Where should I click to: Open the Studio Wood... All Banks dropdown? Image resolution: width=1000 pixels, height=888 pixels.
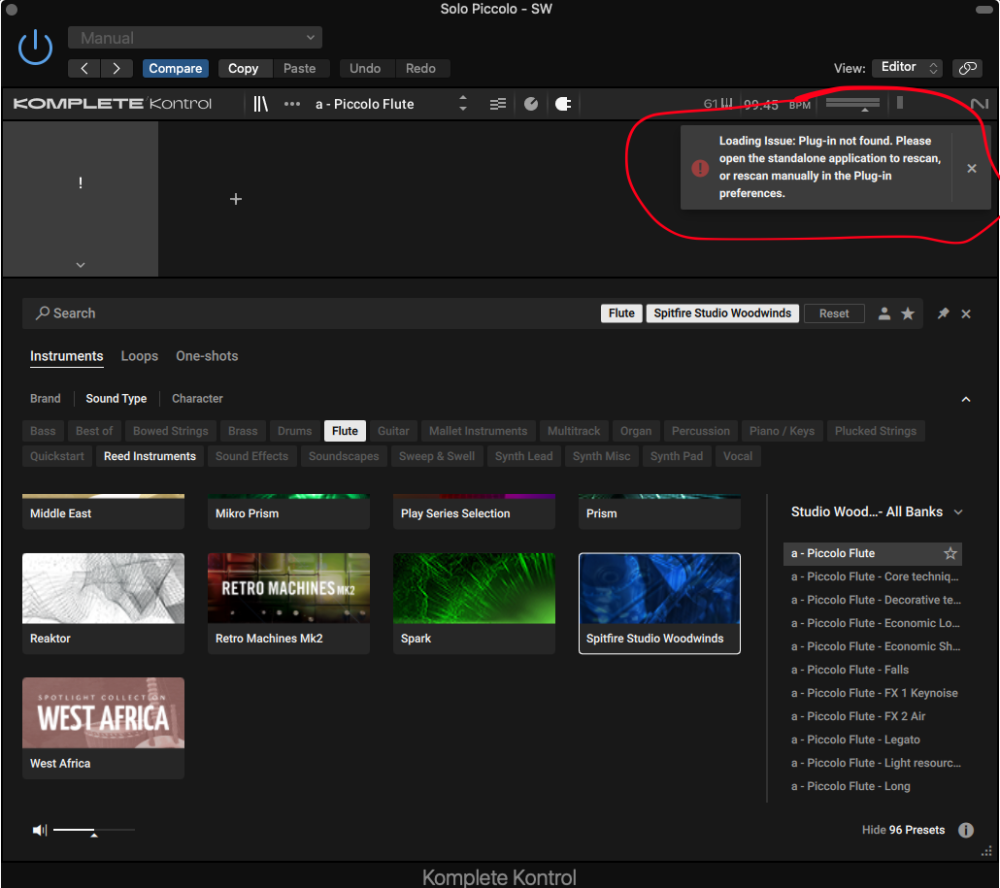(x=876, y=512)
